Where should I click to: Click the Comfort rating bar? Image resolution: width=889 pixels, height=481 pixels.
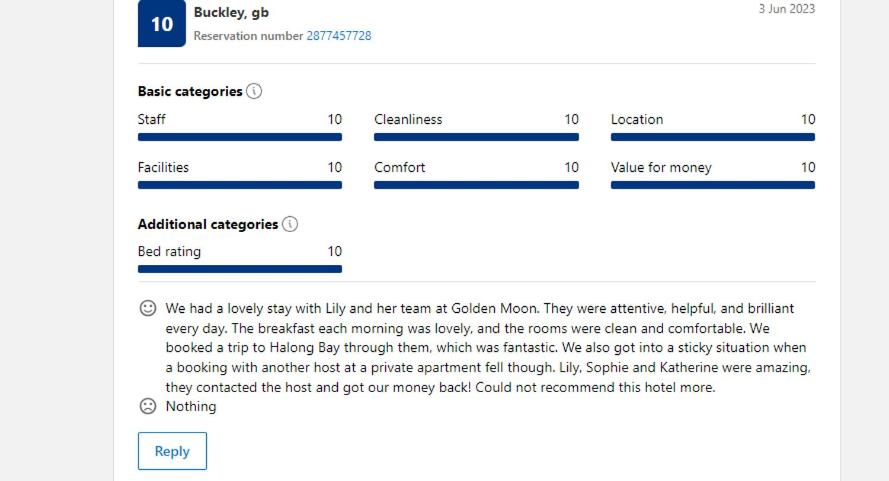pos(476,185)
